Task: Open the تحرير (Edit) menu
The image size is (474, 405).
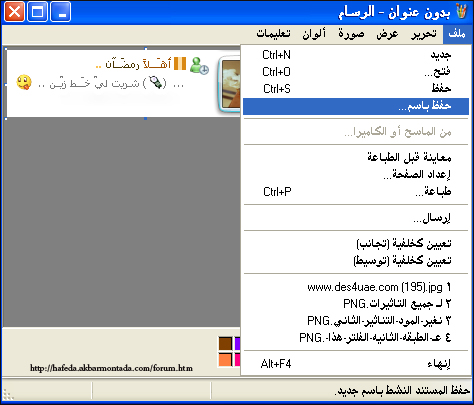Action: coord(424,34)
